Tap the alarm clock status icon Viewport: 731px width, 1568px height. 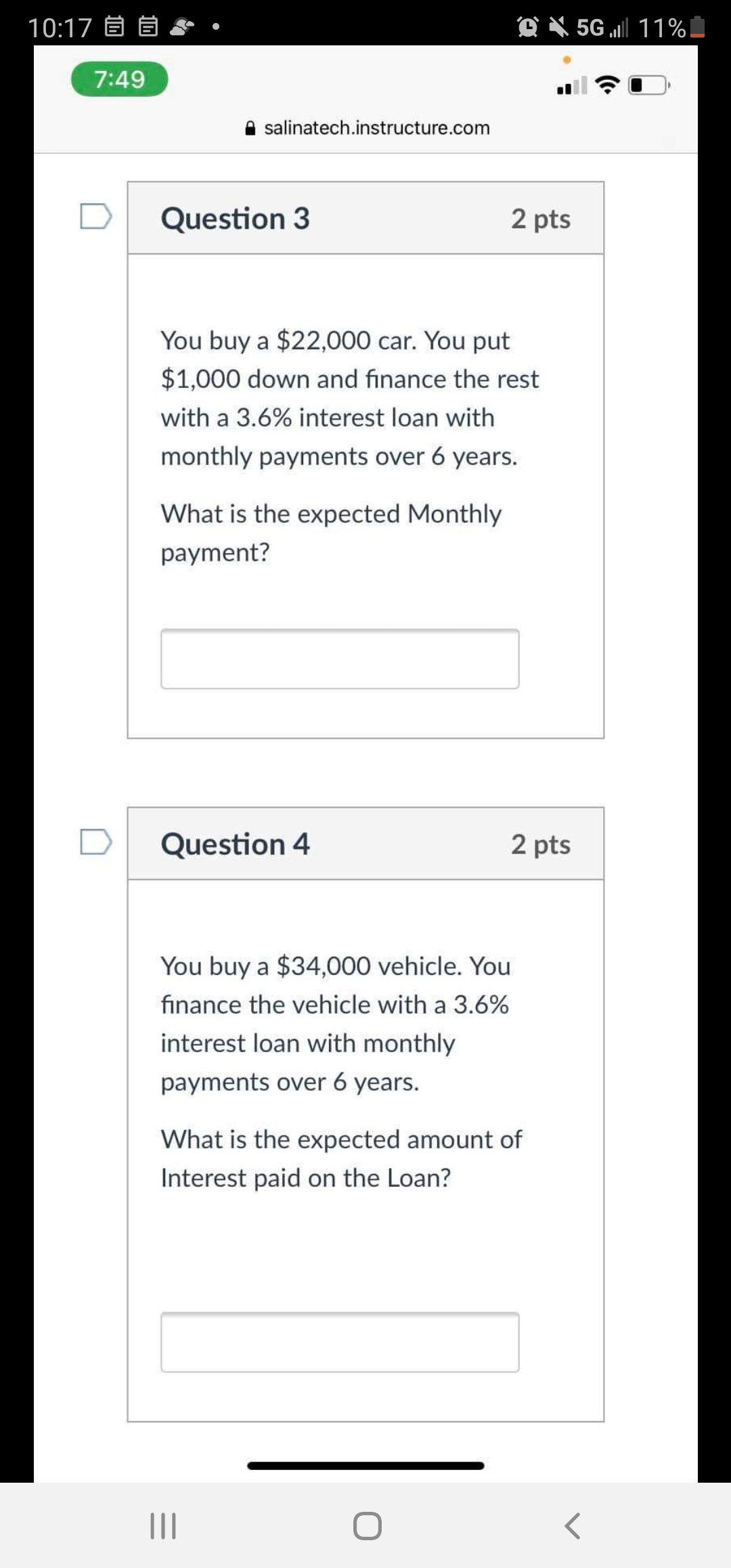pos(527,27)
